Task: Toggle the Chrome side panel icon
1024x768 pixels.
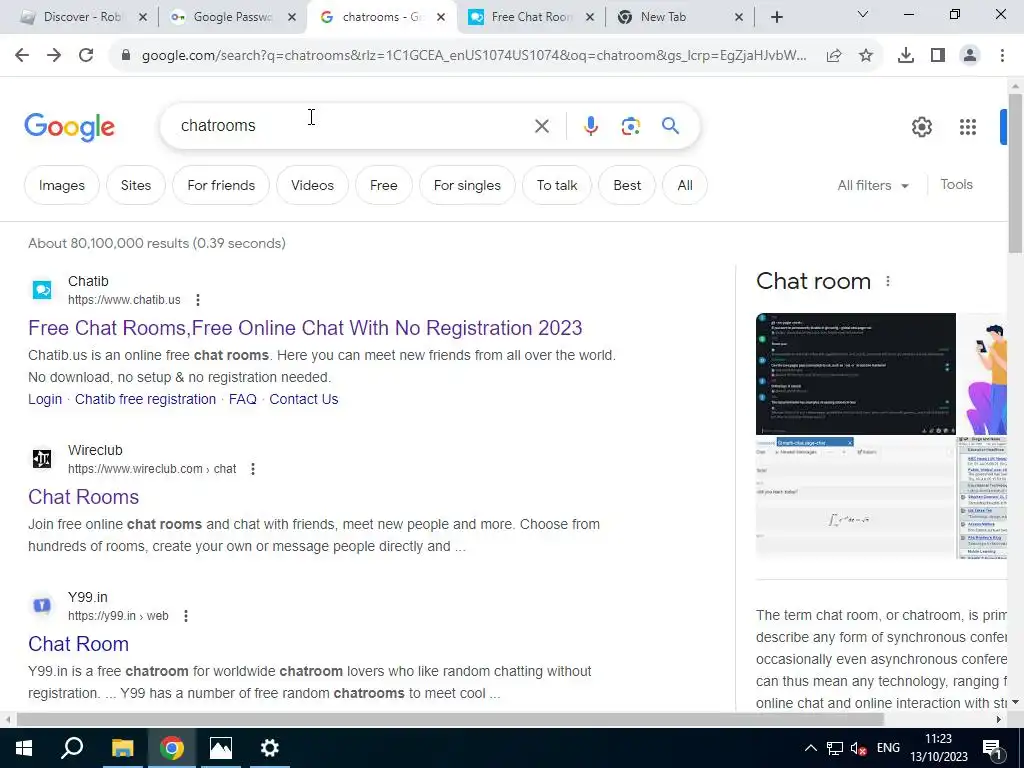Action: point(938,56)
